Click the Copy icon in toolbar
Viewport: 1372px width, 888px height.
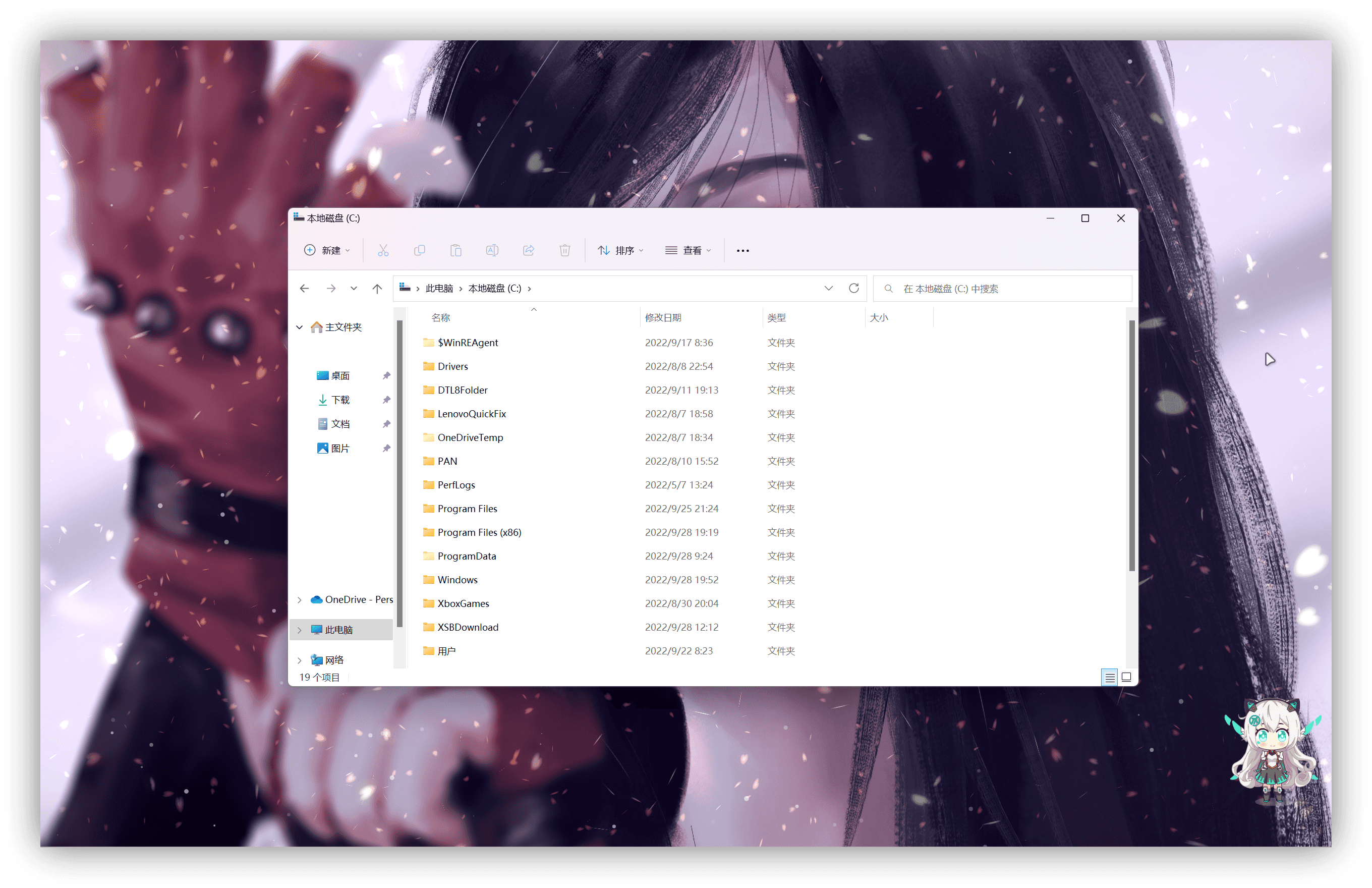(x=420, y=250)
